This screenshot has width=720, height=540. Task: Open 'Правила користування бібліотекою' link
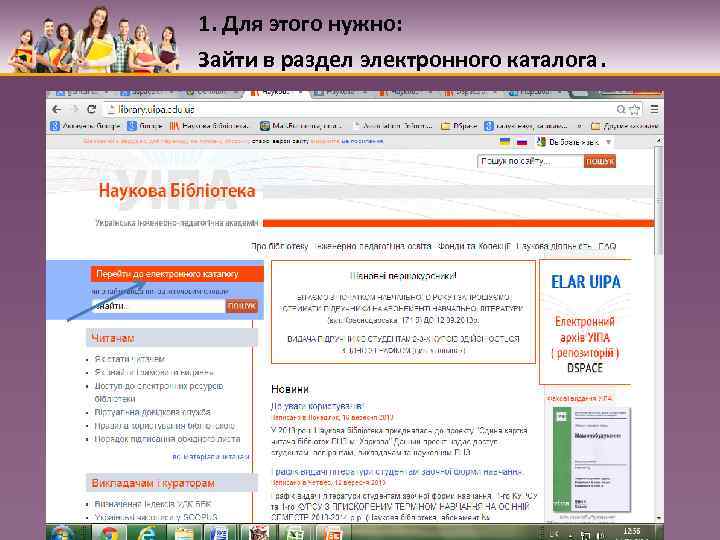(164, 426)
